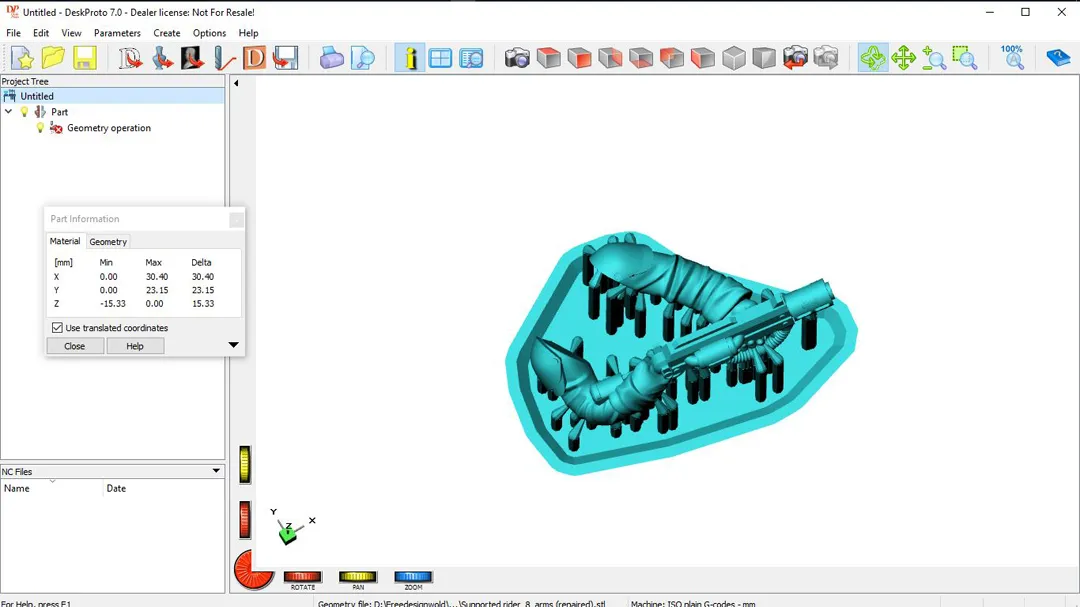The height and width of the screenshot is (607, 1080).
Task: Uncheck Use translated coordinates
Action: tap(57, 328)
